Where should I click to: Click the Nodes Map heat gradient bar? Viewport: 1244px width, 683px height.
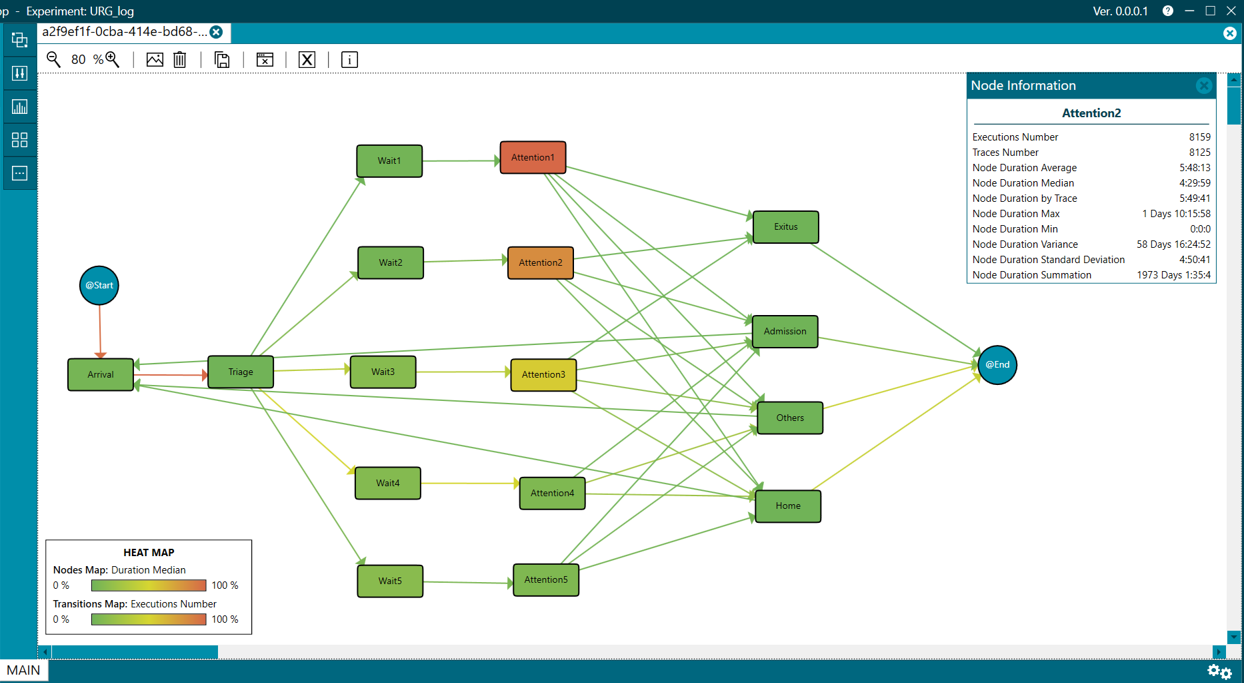click(x=148, y=586)
